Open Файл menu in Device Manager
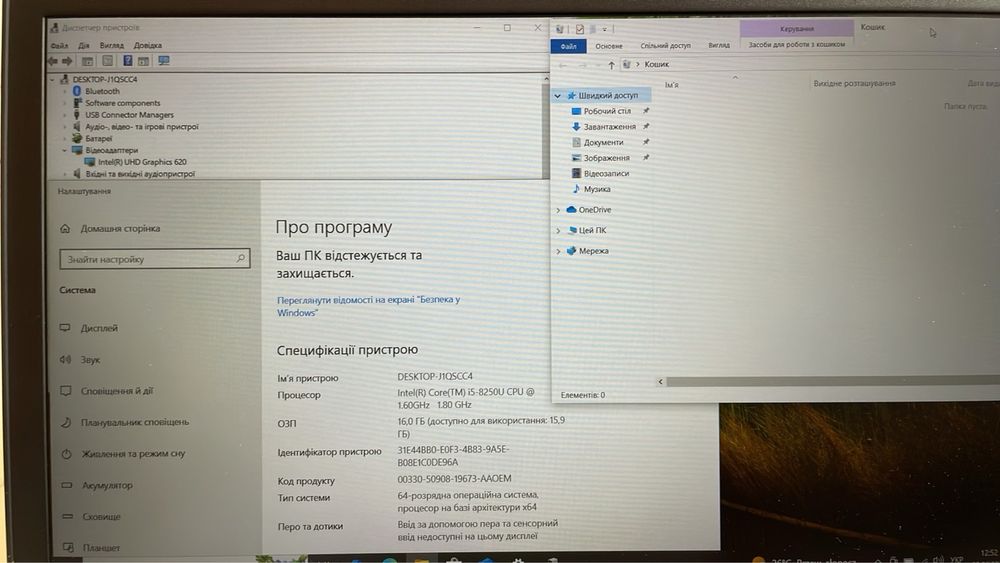 59,46
